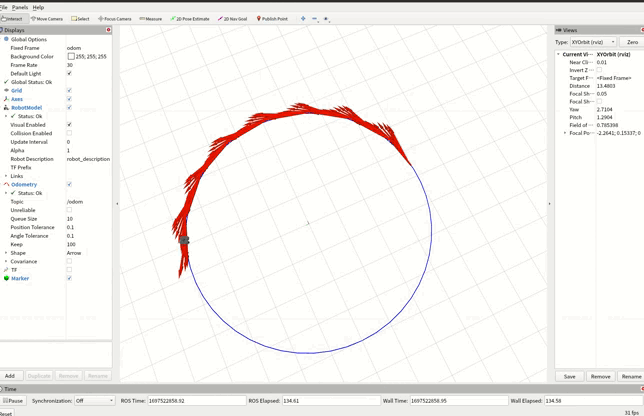This screenshot has width=644, height=416.
Task: Toggle the Grid display checkbox
Action: tap(69, 90)
